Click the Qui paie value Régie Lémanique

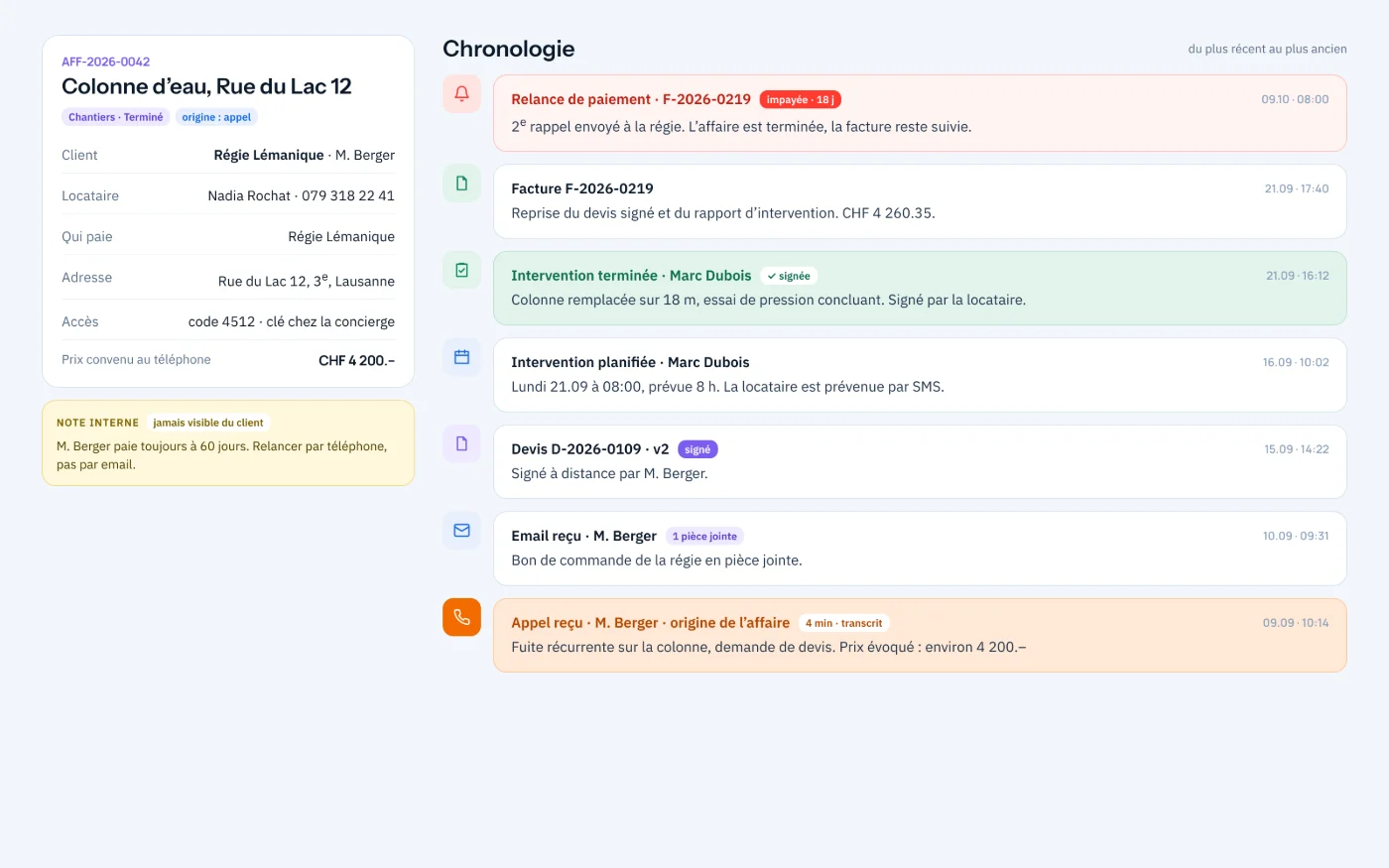(x=341, y=236)
